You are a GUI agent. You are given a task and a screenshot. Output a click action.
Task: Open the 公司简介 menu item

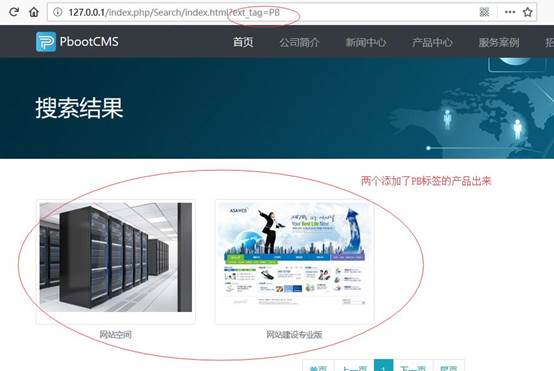300,42
